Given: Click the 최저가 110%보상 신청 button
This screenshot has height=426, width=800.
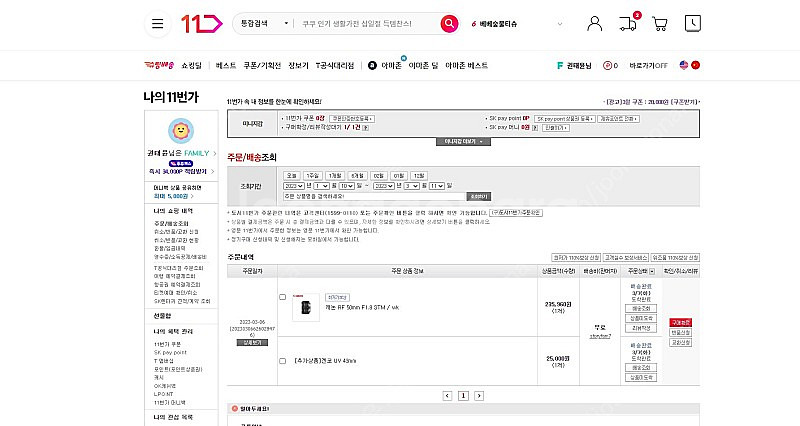Looking at the screenshot, I should tap(576, 258).
